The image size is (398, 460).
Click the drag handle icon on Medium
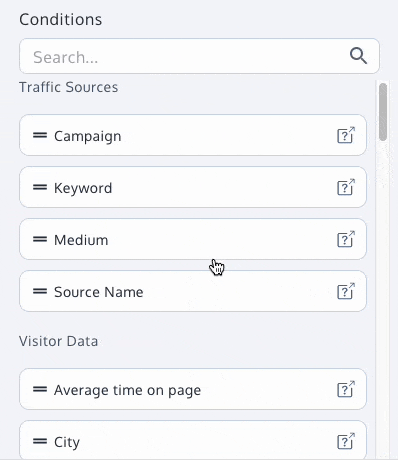point(40,239)
